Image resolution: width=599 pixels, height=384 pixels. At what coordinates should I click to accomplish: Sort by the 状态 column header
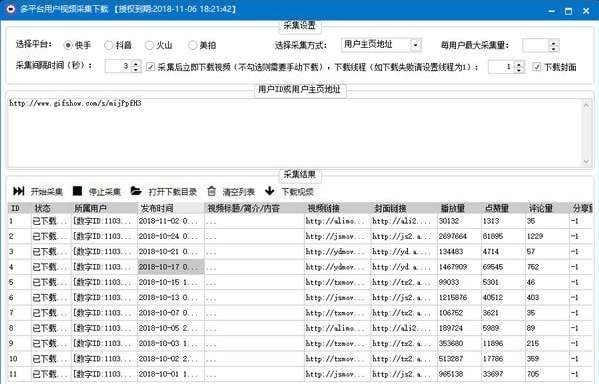click(x=51, y=208)
